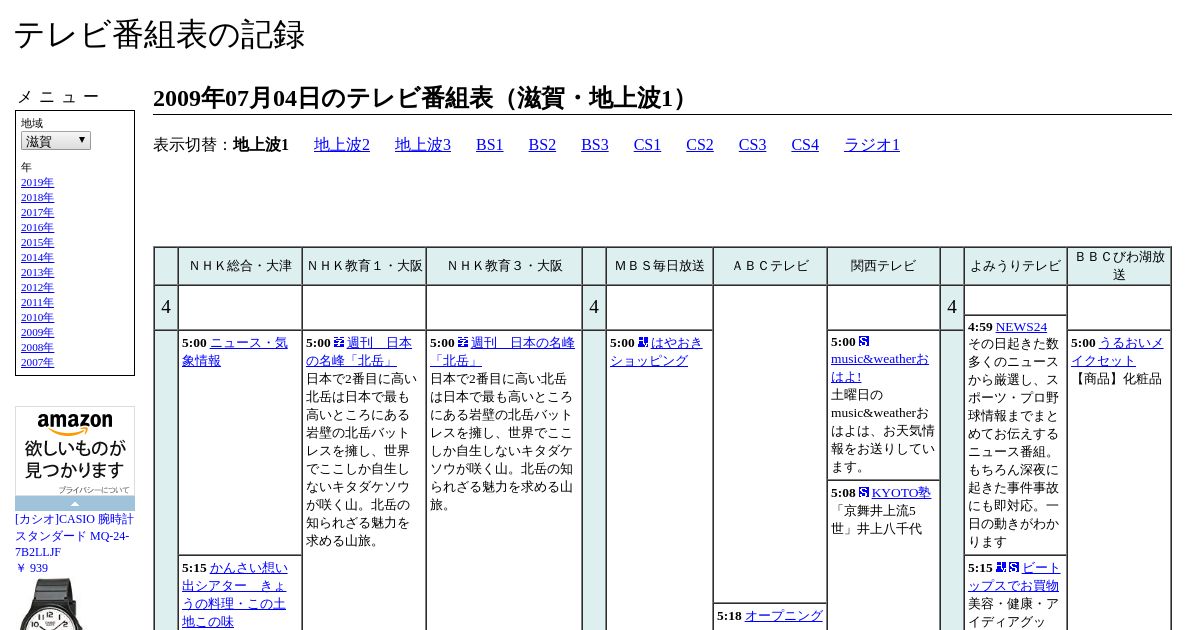The image size is (1200, 630).
Task: Open music&weatherおはよ! program link
Action: pyautogui.click(x=880, y=367)
